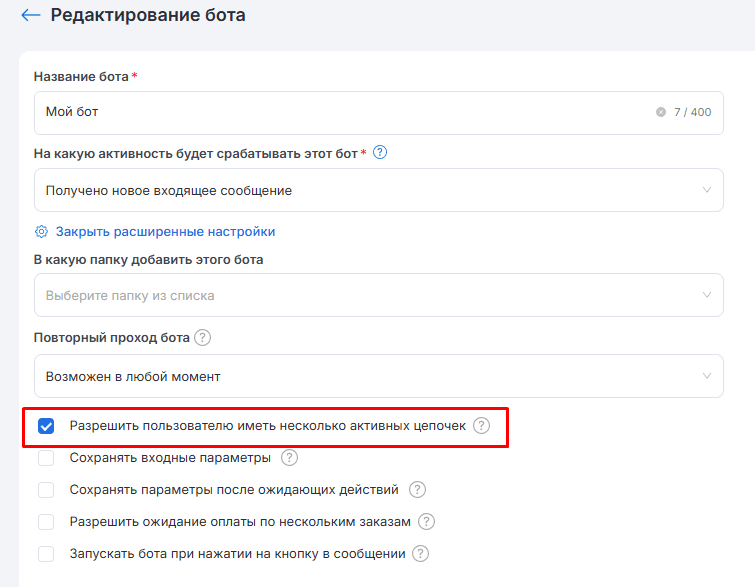Click the Повторный проход бота label text
Image resolution: width=755 pixels, height=587 pixels.
(111, 338)
